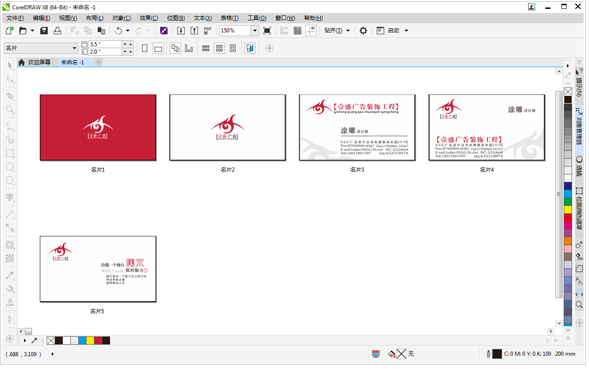This screenshot has width=589, height=369.
Task: Click the Print icon
Action: coord(57,31)
